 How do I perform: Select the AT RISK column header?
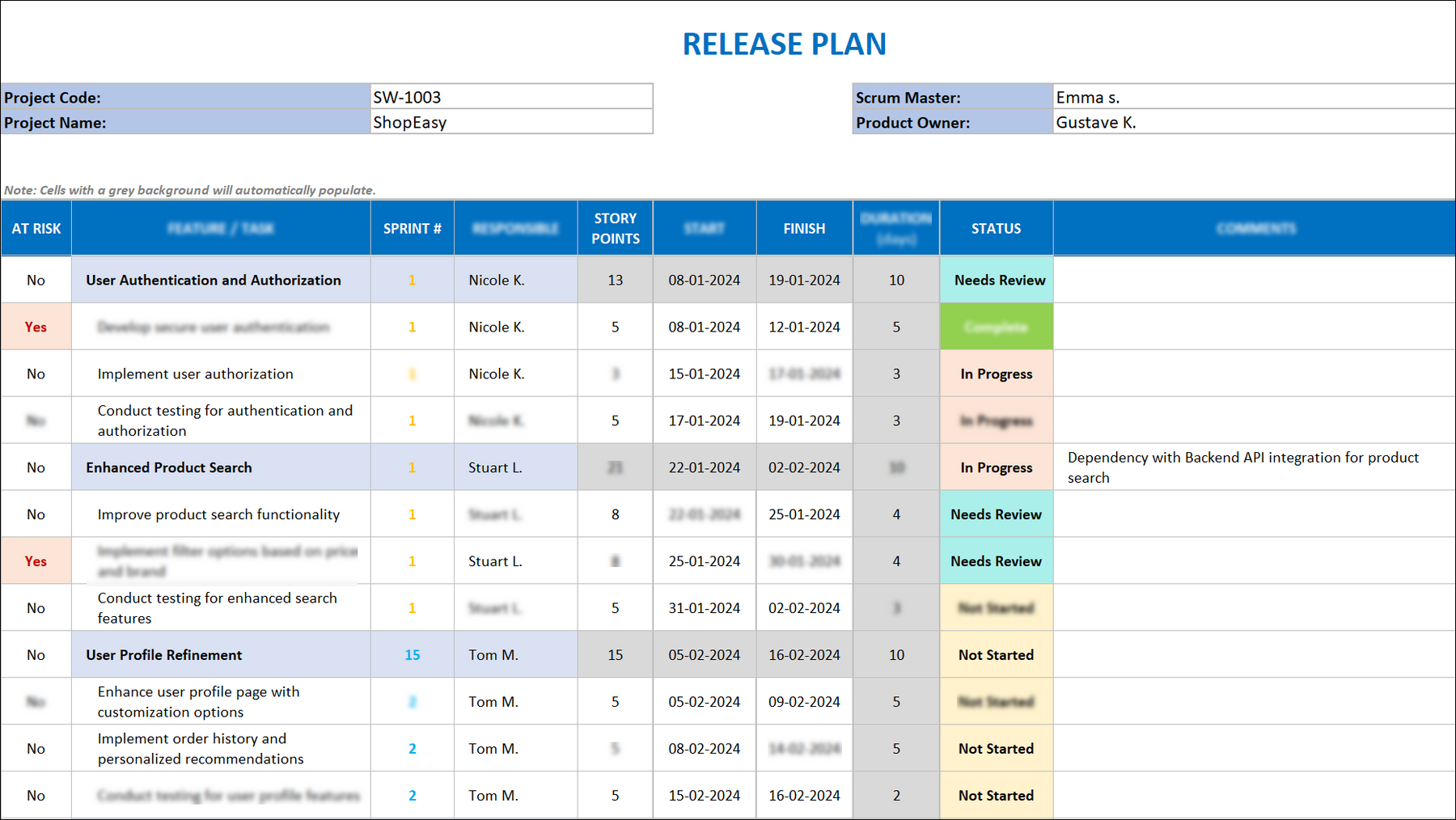(36, 228)
